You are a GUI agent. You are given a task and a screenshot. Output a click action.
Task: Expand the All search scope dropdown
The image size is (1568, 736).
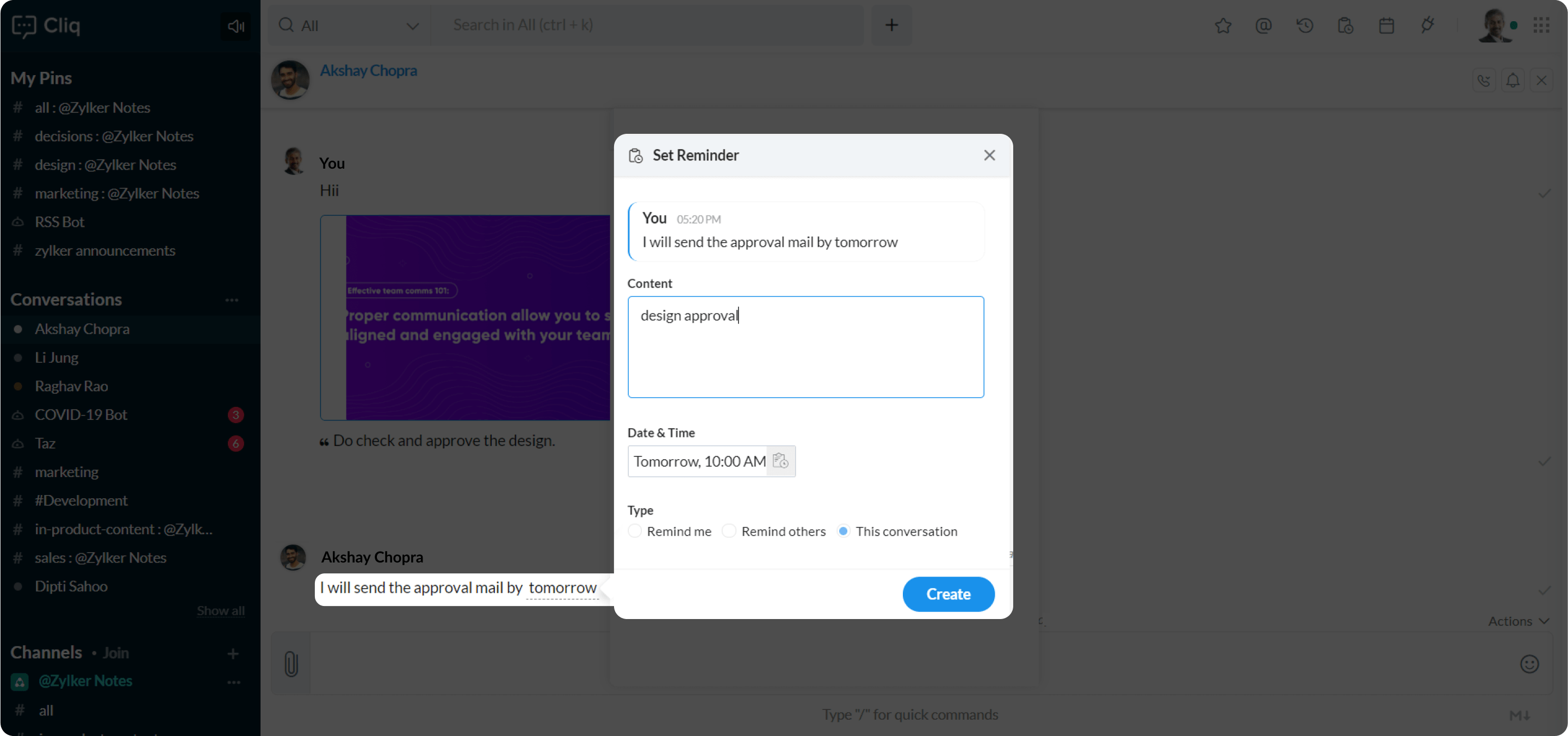click(412, 26)
